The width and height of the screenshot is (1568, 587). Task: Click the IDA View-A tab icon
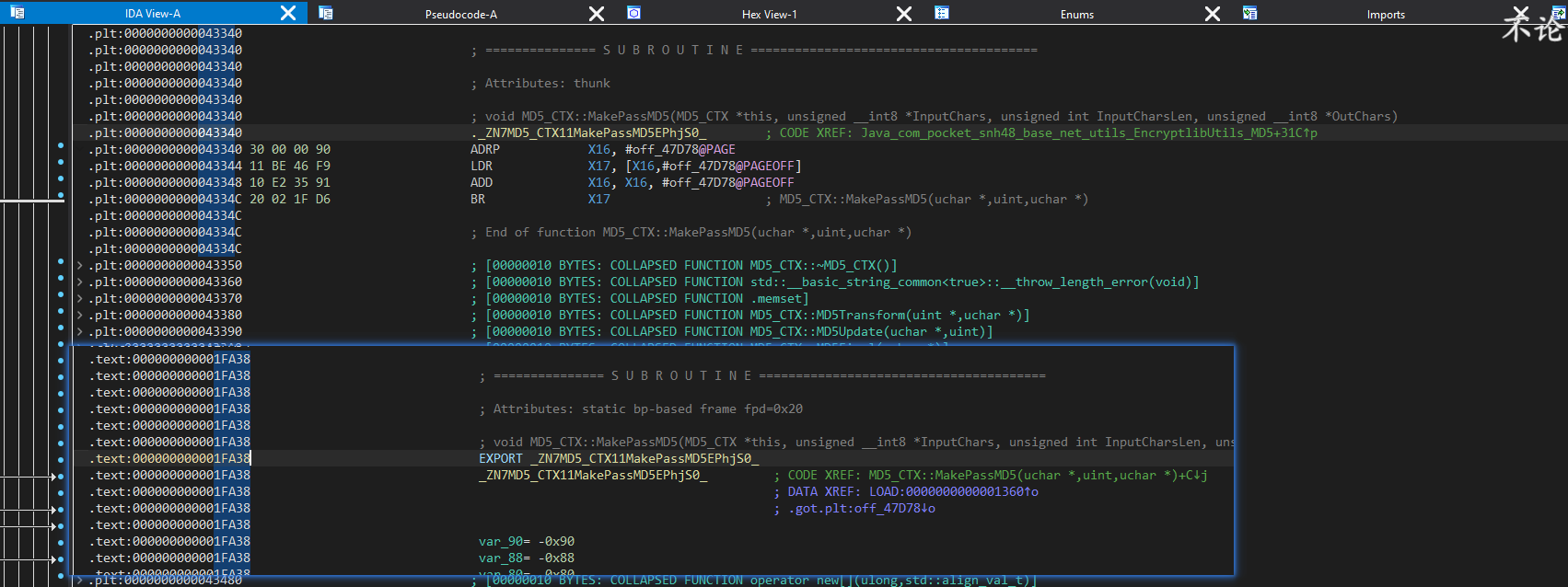pos(17,13)
